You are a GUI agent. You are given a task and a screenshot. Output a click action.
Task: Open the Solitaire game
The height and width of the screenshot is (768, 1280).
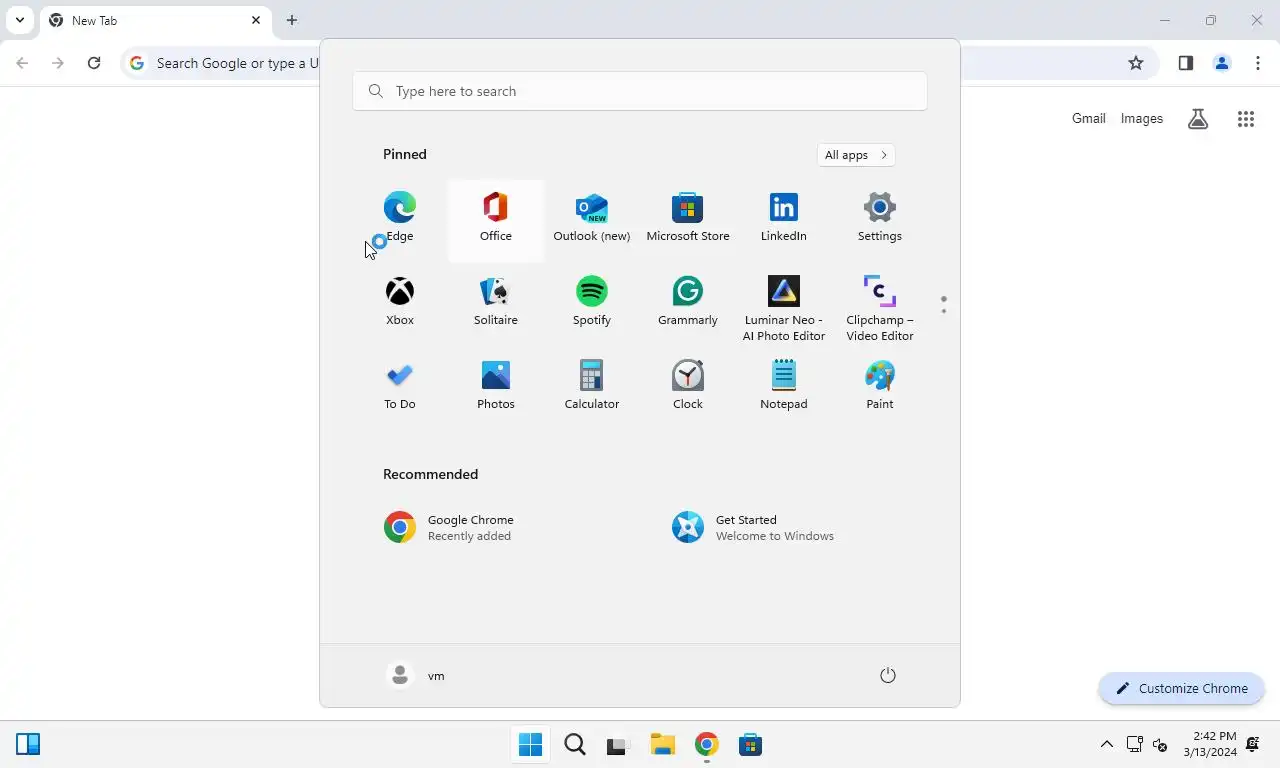pyautogui.click(x=495, y=302)
